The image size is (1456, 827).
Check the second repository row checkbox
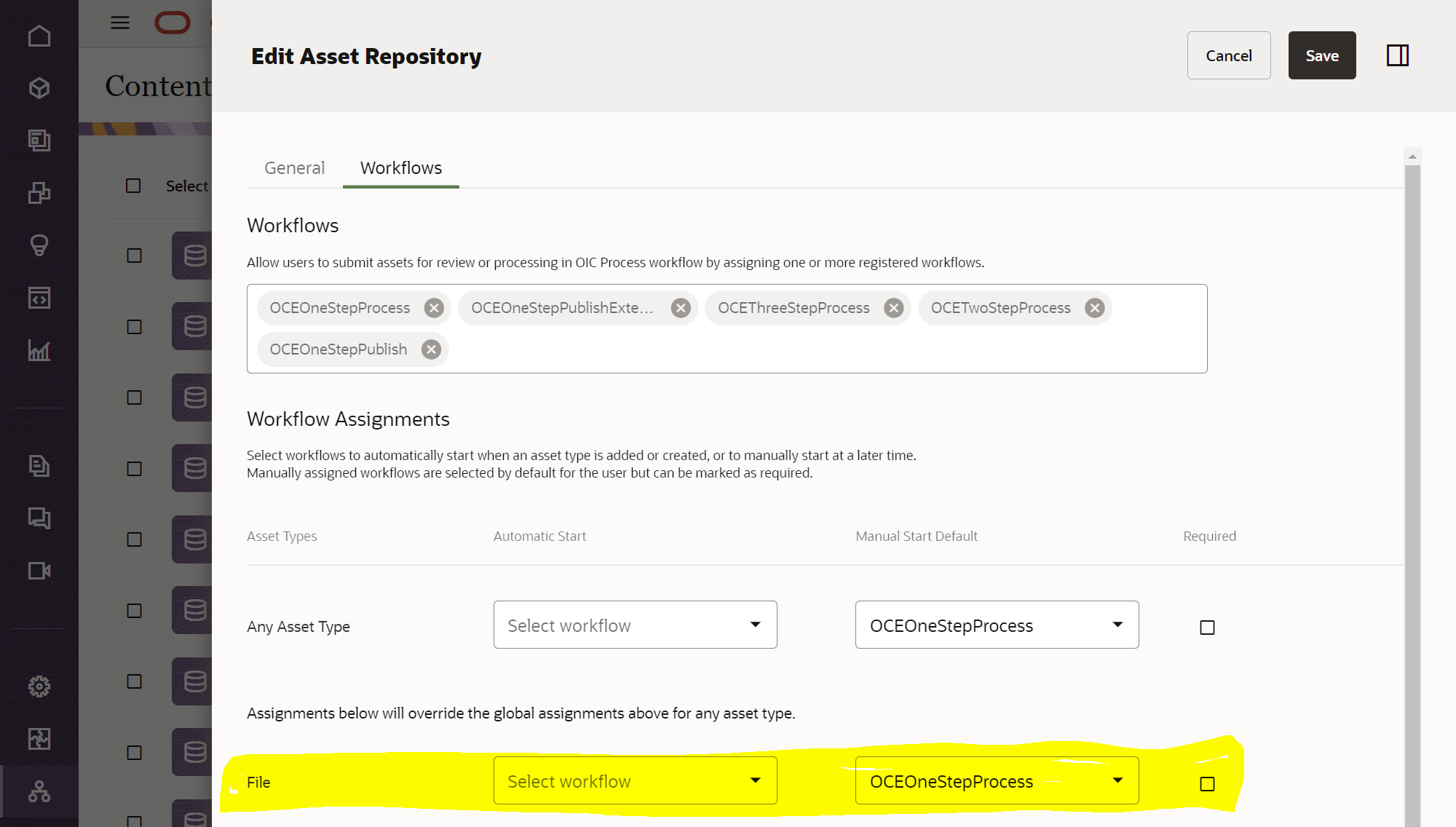pos(134,327)
